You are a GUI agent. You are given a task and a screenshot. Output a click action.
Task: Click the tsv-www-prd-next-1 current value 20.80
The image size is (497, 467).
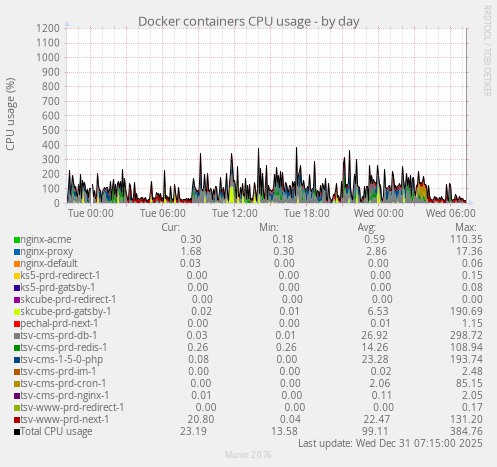[x=201, y=419]
